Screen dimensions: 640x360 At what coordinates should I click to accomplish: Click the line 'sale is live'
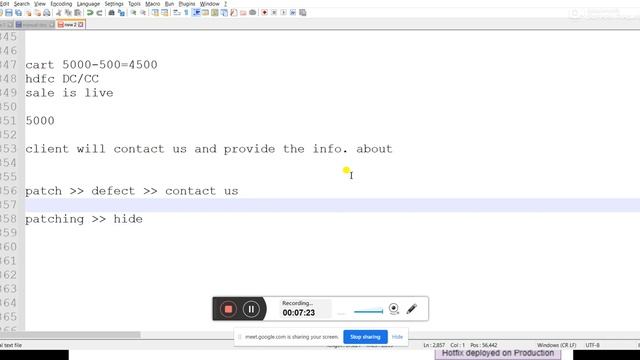click(69, 93)
